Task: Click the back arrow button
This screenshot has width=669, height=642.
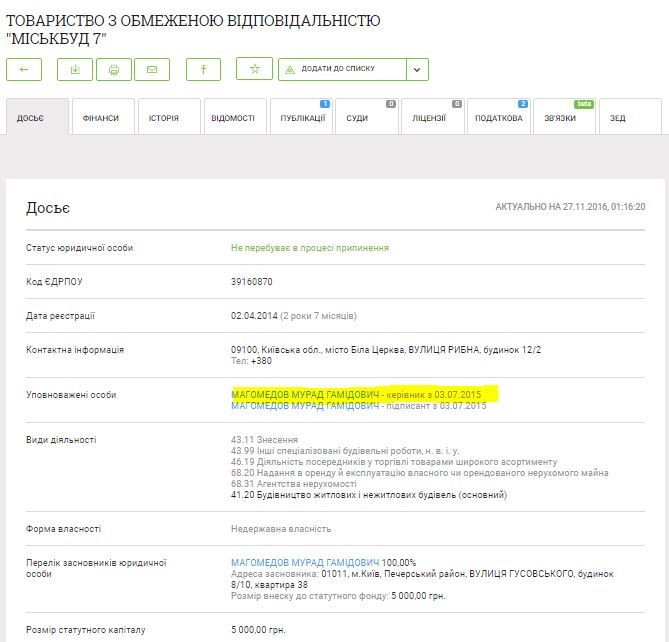Action: 24,69
